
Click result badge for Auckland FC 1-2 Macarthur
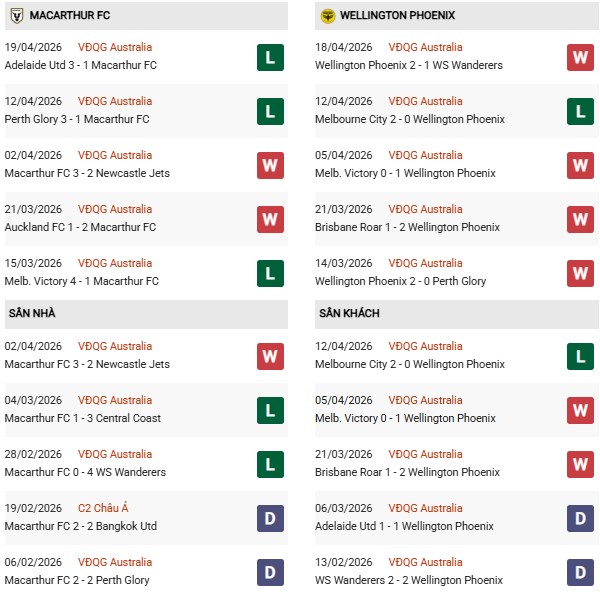pyautogui.click(x=270, y=219)
